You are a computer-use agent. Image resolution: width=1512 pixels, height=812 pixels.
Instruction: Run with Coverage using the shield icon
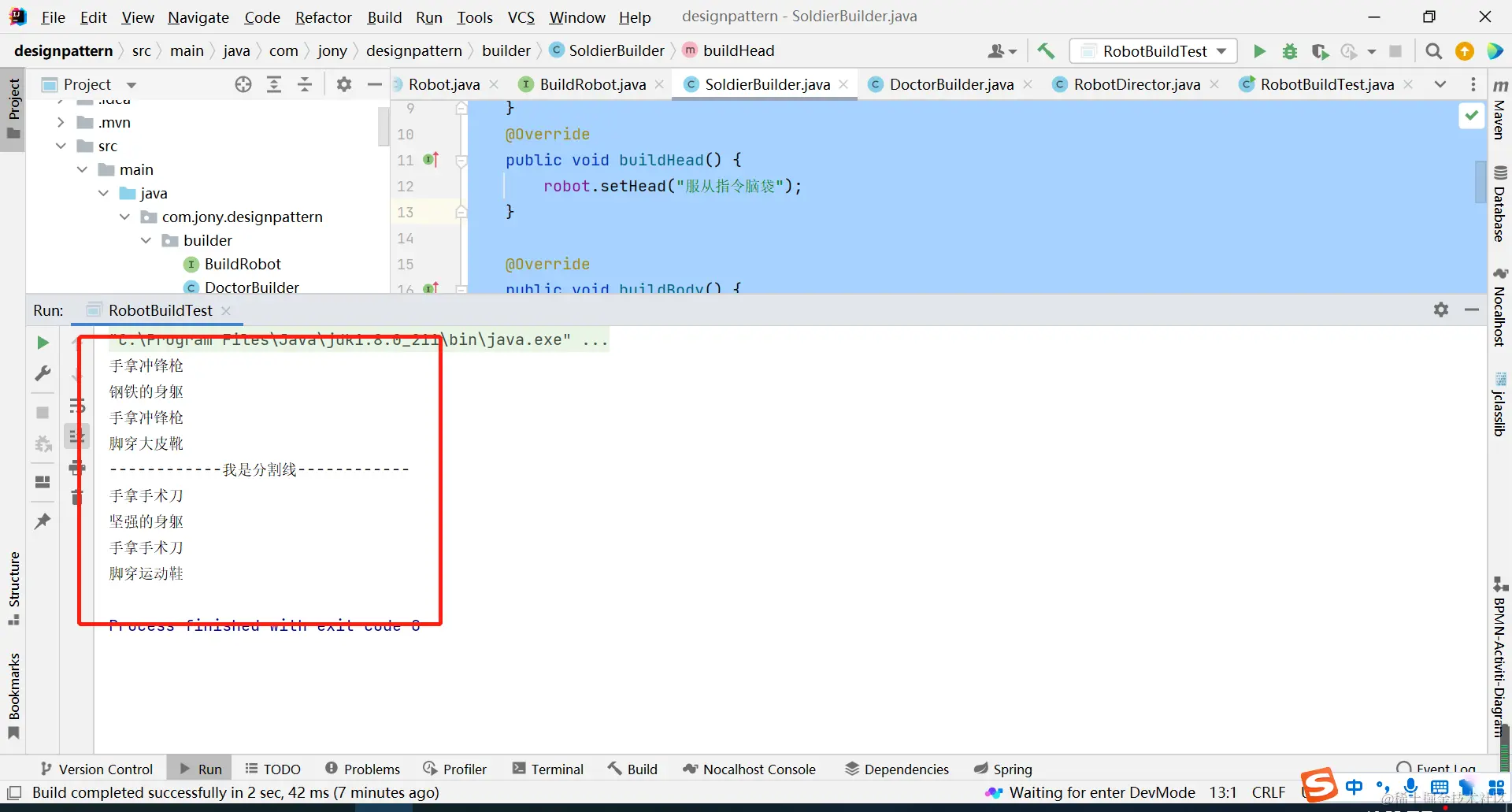click(x=1320, y=51)
